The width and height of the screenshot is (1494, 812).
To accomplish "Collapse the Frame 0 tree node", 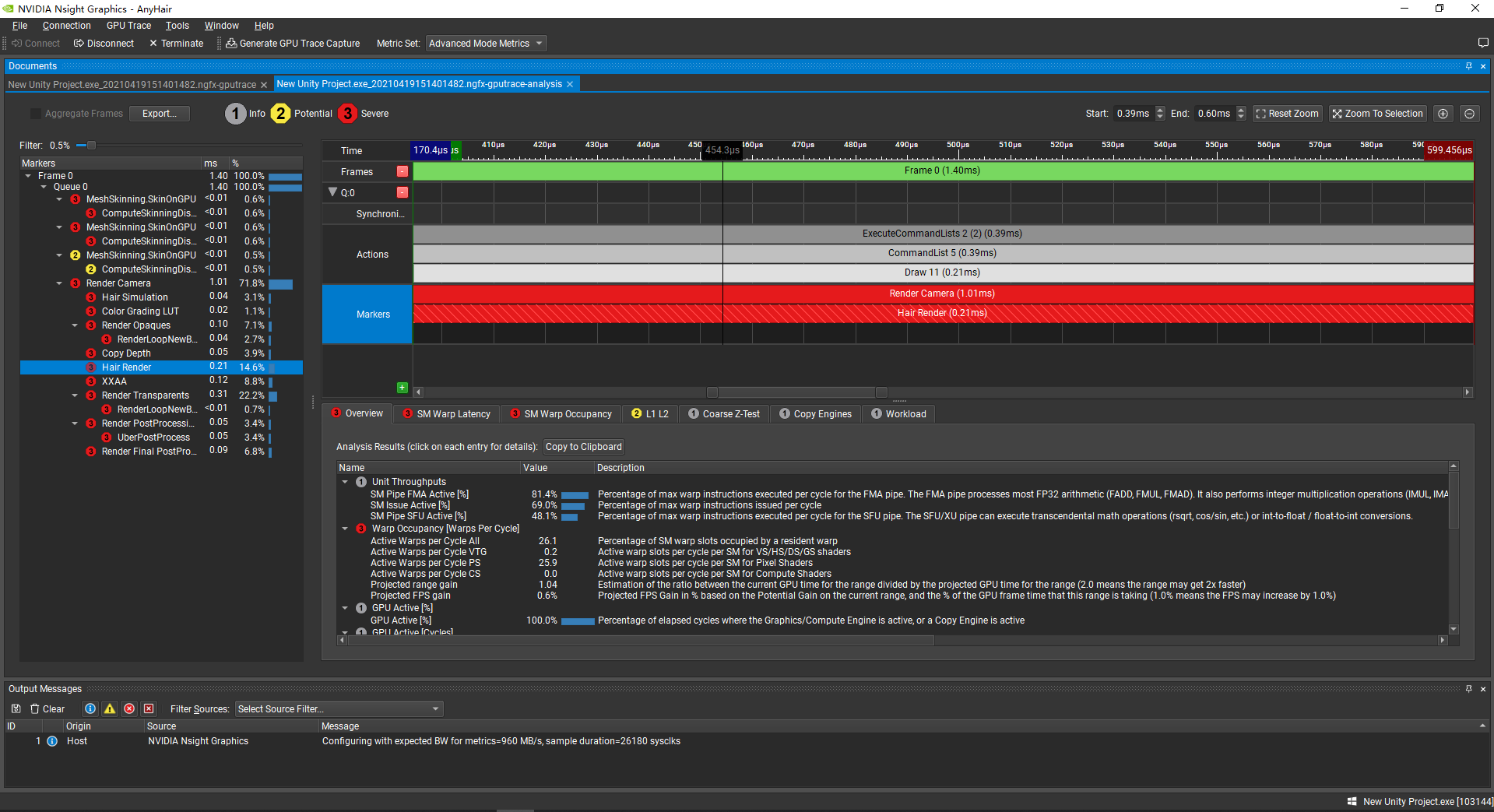I will click(x=29, y=176).
